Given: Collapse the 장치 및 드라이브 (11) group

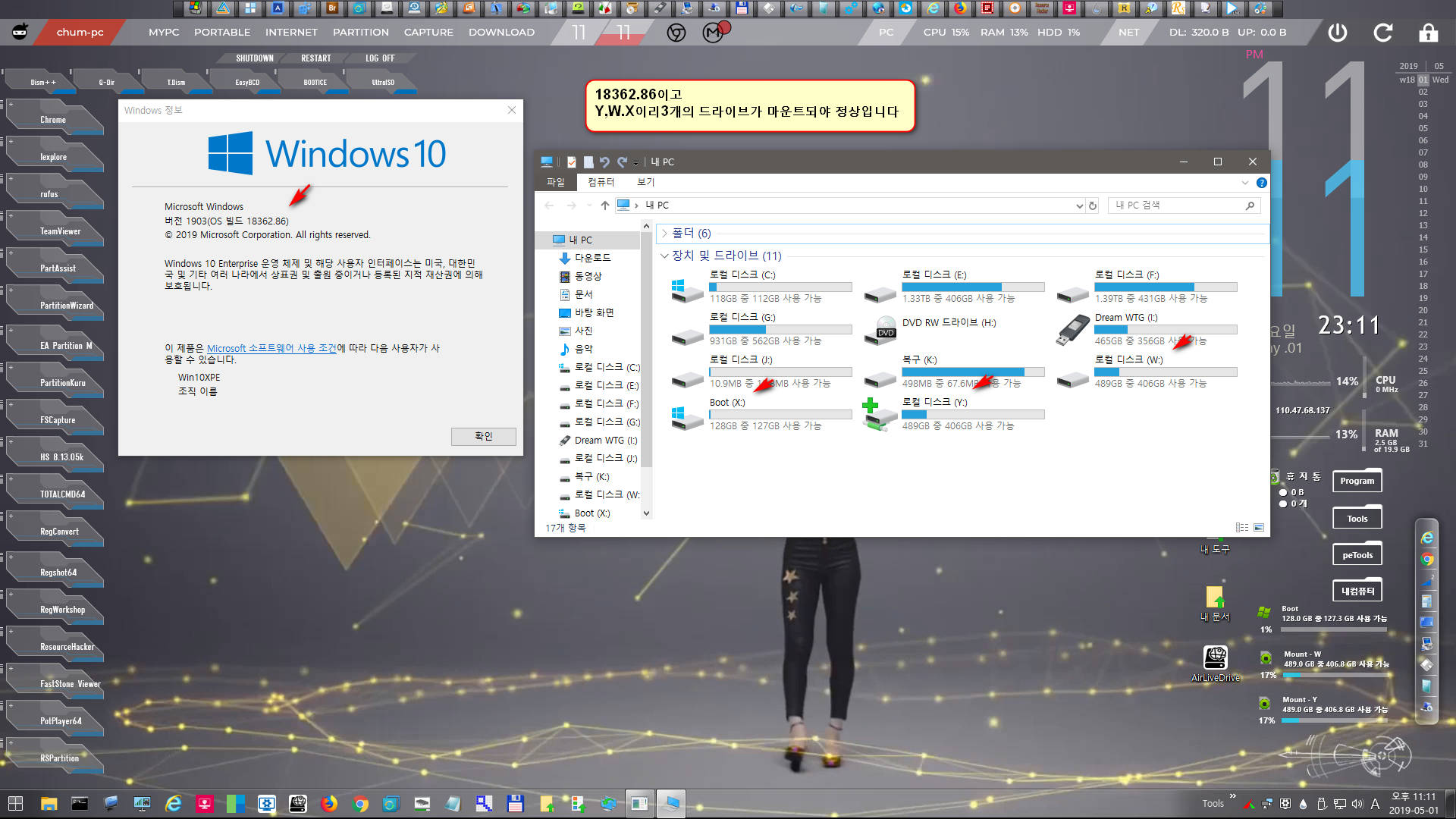Looking at the screenshot, I should [x=664, y=256].
